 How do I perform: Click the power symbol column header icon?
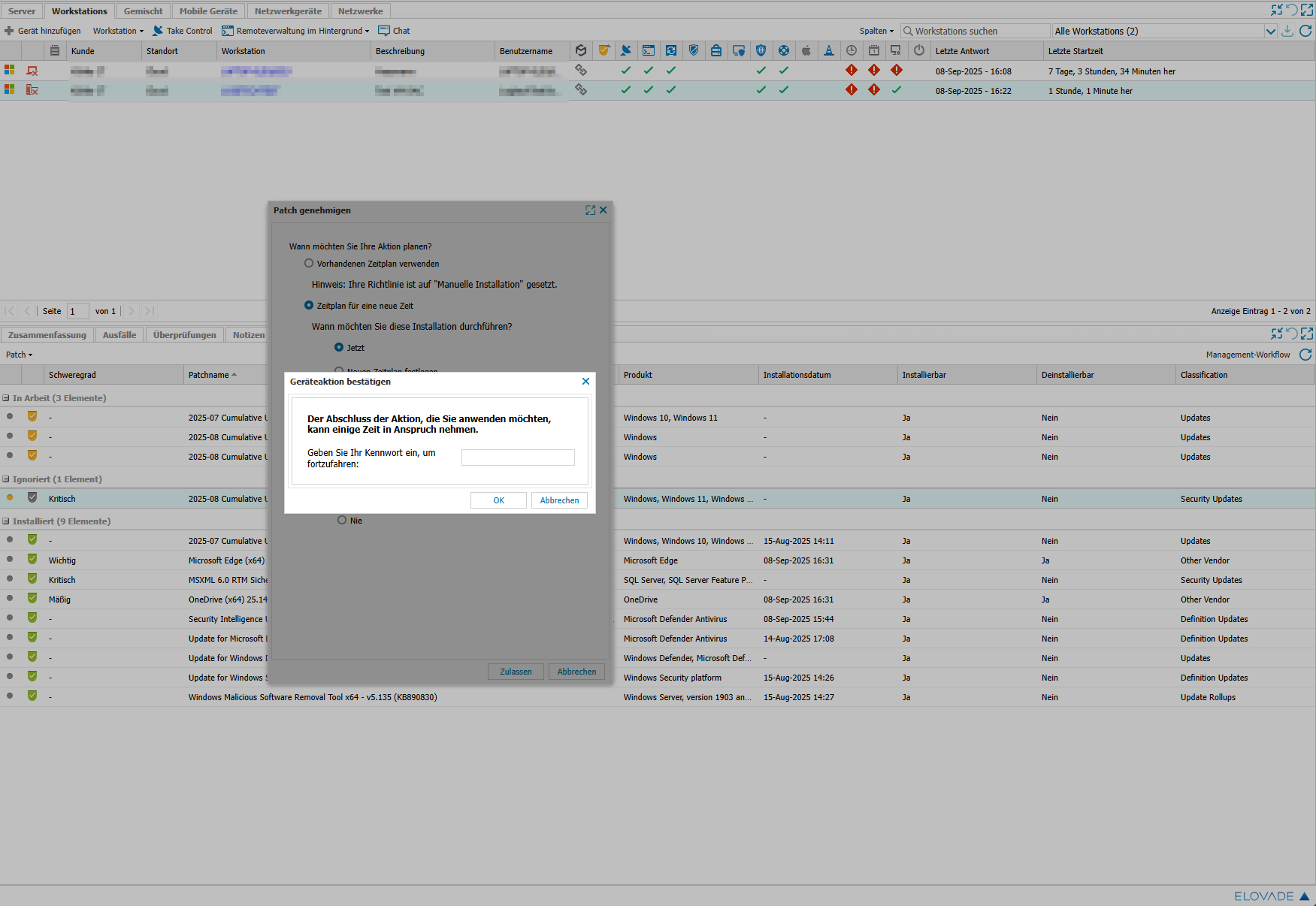tap(918, 51)
